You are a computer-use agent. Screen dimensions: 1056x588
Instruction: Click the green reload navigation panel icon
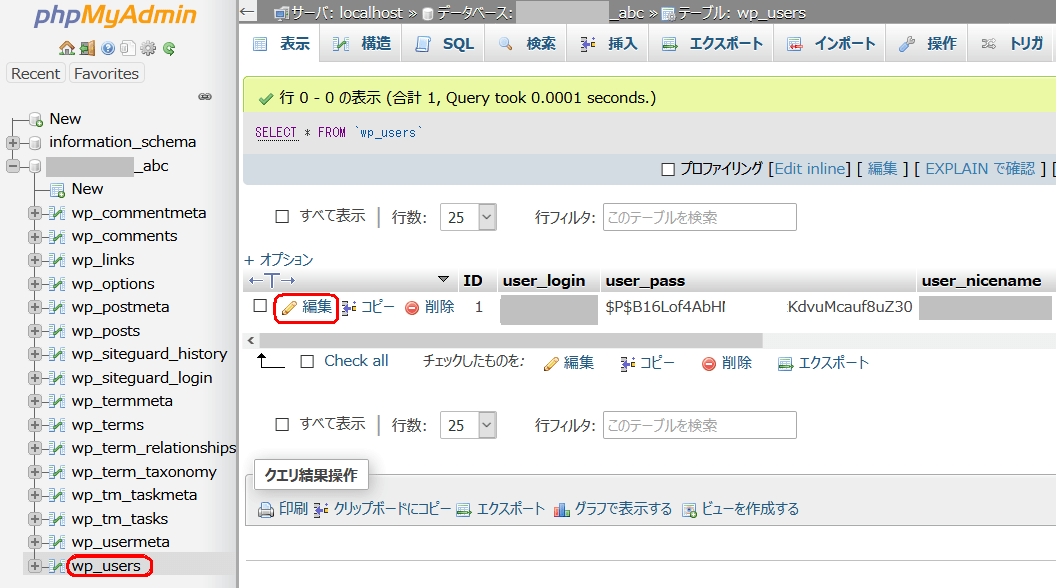point(169,48)
